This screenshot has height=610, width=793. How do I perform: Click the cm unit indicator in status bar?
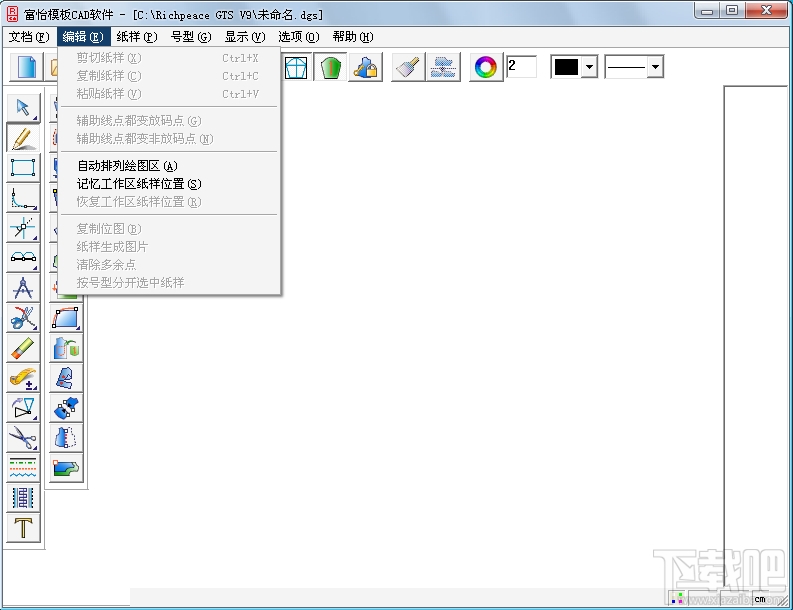pos(760,599)
